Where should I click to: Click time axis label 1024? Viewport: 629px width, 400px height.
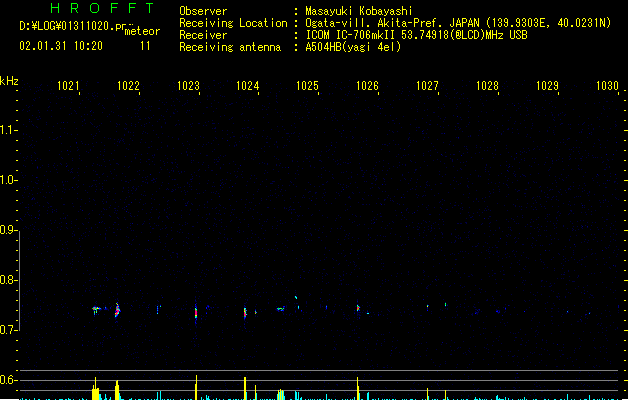248,86
